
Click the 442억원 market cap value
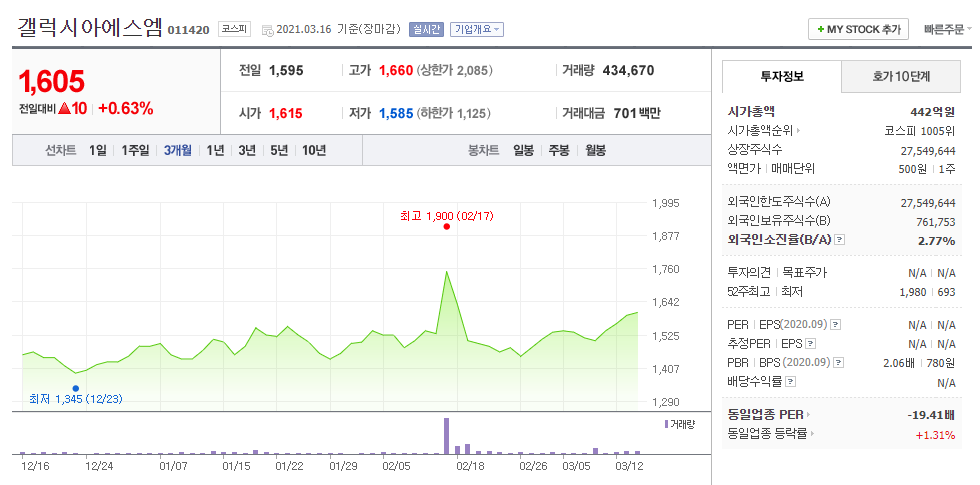coord(932,112)
